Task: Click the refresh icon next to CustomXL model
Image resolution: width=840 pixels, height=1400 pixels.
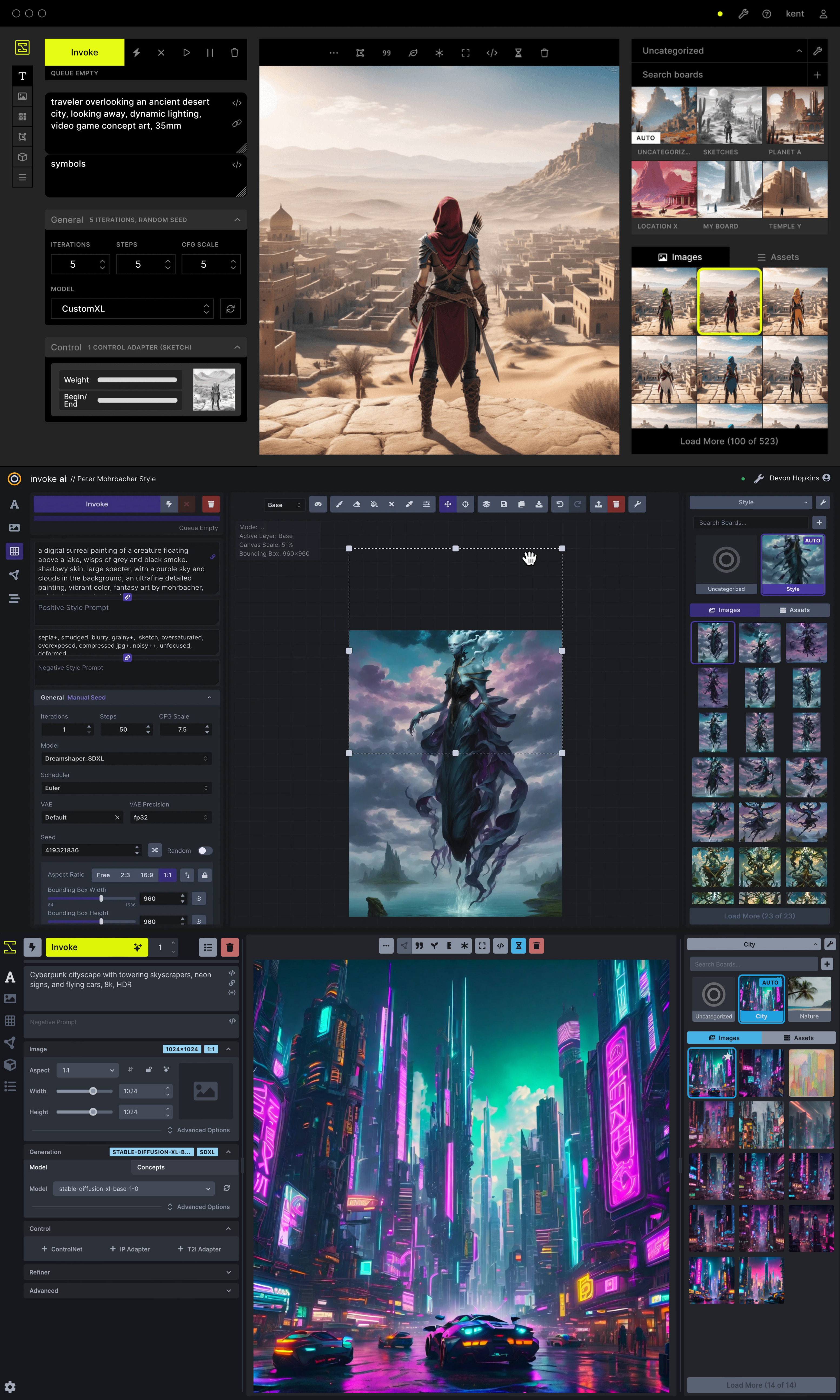Action: (230, 309)
